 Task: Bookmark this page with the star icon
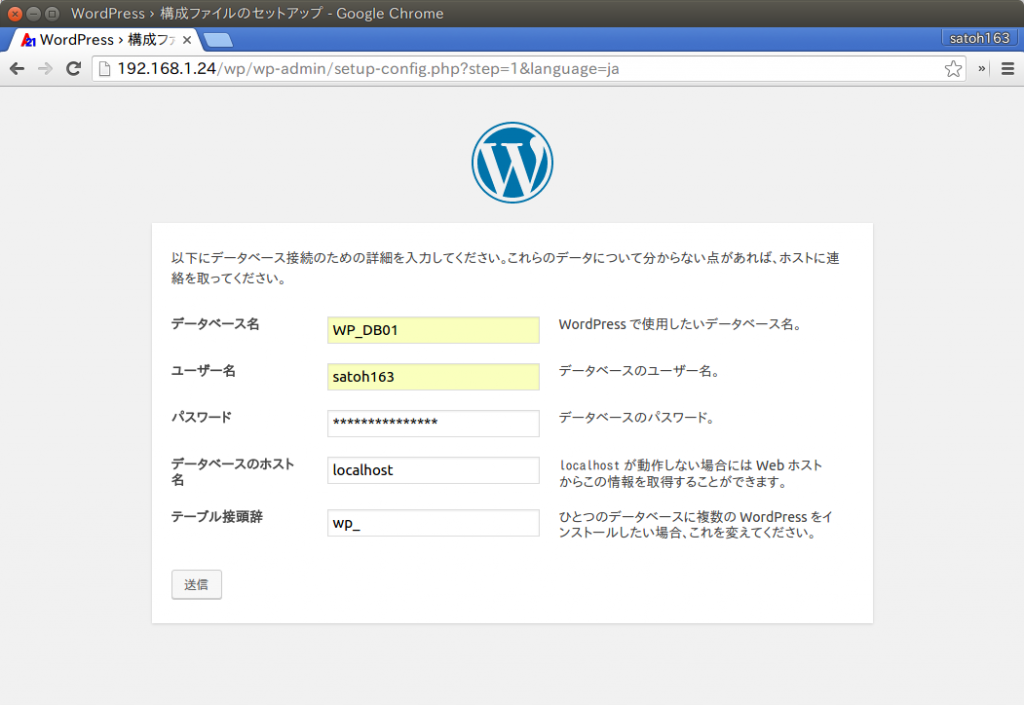tap(953, 69)
